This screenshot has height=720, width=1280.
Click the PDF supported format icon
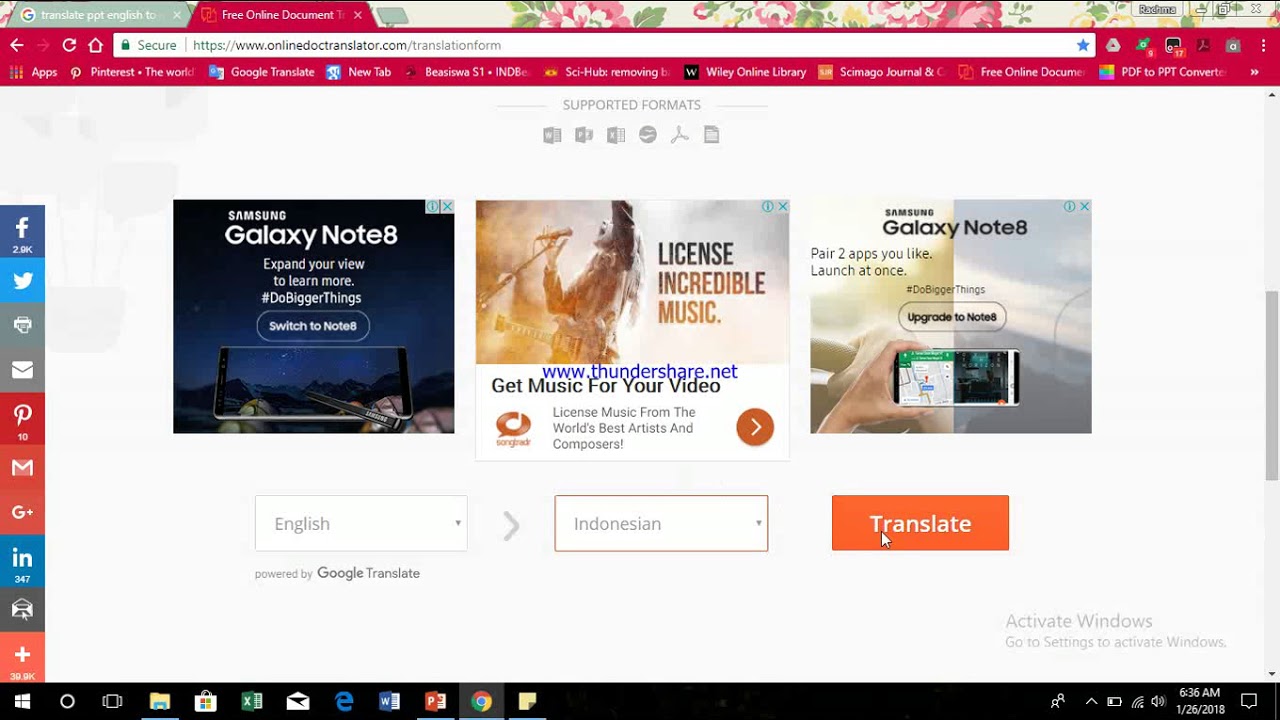[x=680, y=135]
